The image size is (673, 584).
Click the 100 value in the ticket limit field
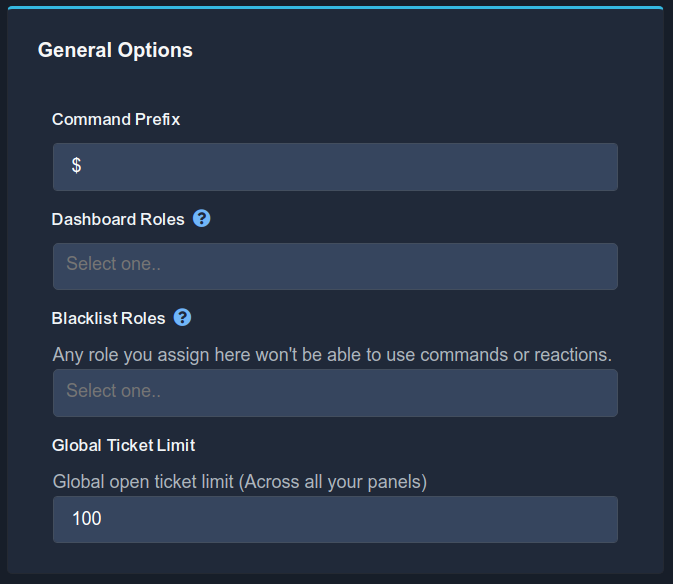pos(87,519)
